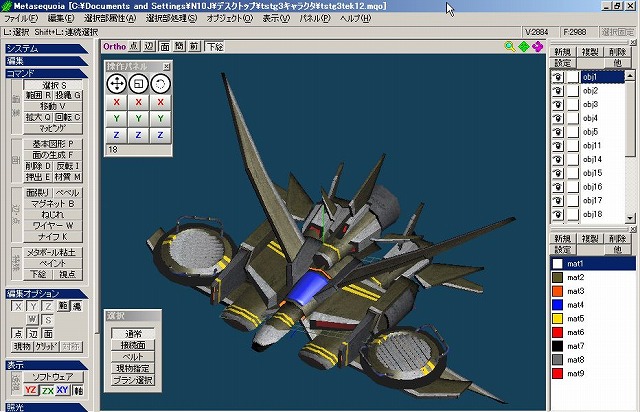Open the パネル(P) menu
Viewport: 640px width, 412px height.
(x=315, y=18)
